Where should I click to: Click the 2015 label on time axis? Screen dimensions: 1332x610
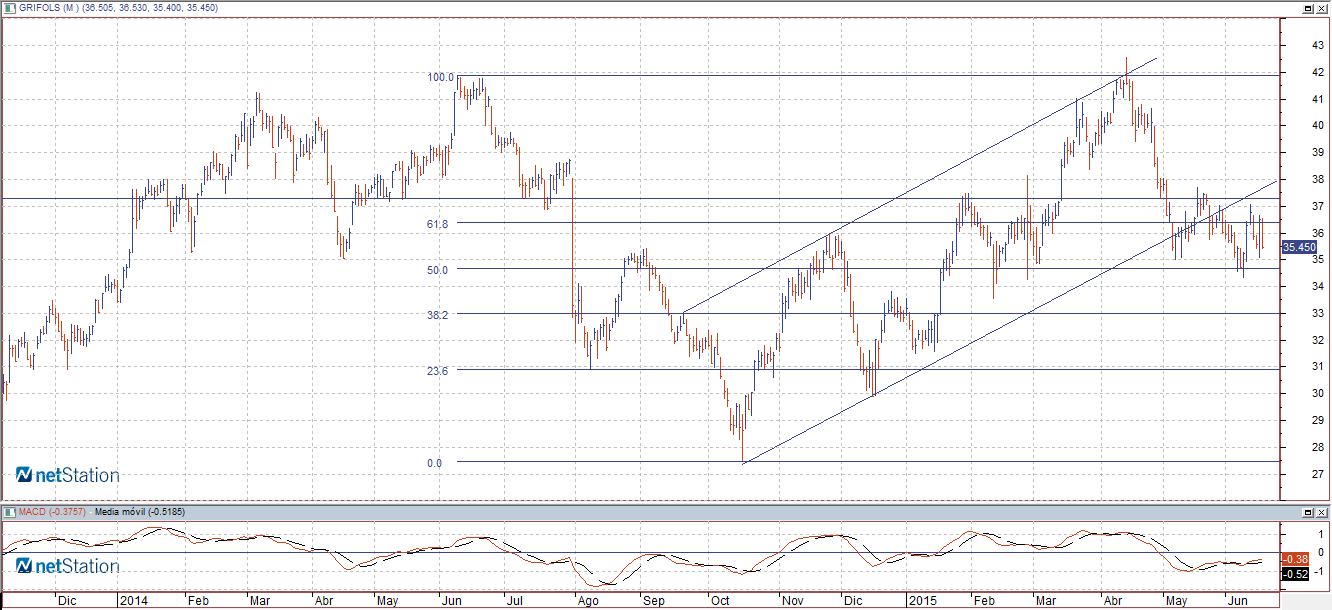[922, 602]
